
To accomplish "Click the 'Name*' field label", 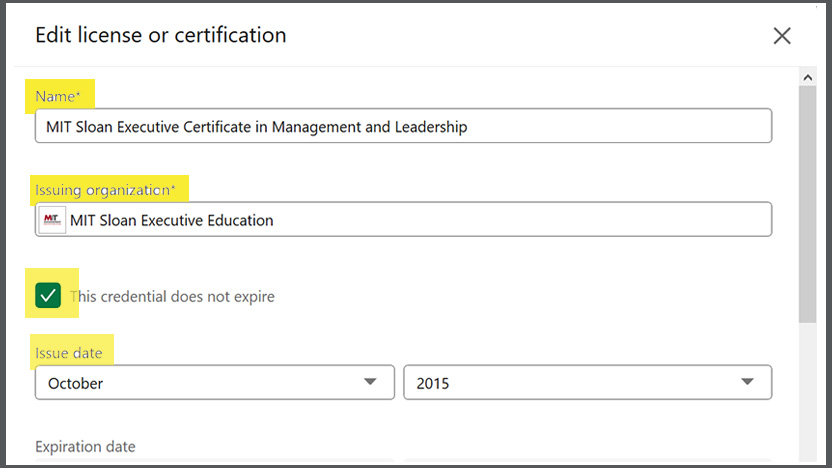I will tap(58, 96).
